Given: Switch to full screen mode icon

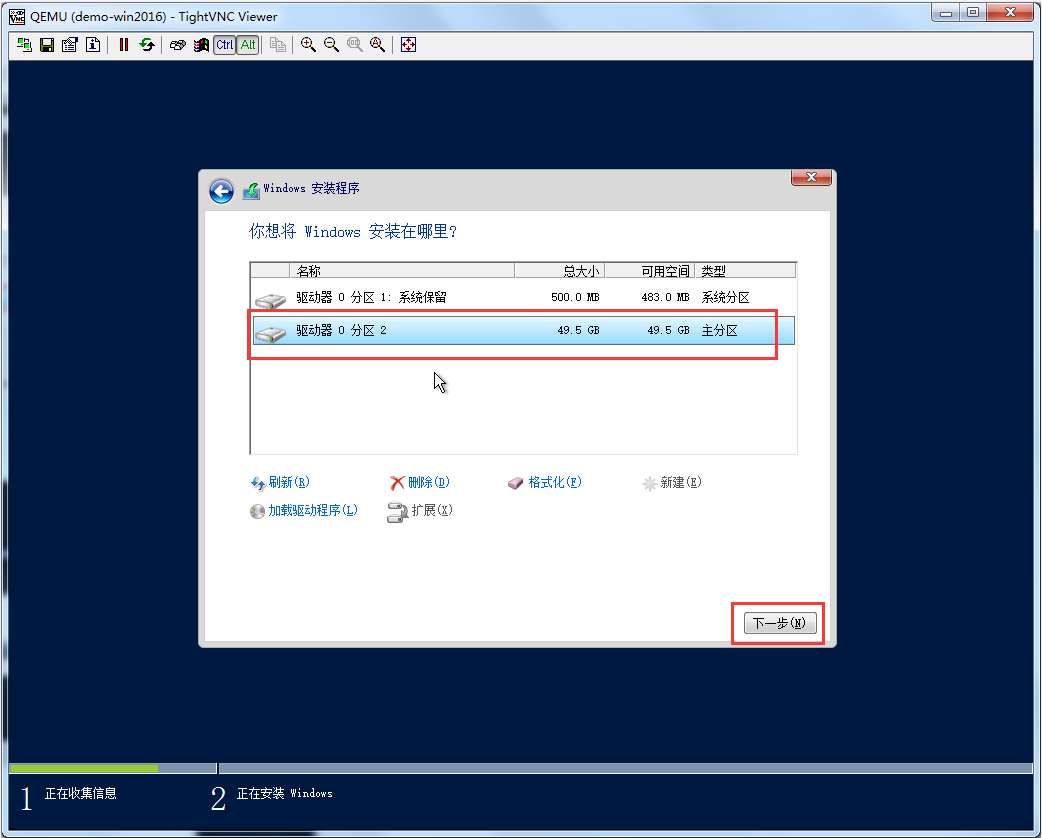Looking at the screenshot, I should click(409, 45).
